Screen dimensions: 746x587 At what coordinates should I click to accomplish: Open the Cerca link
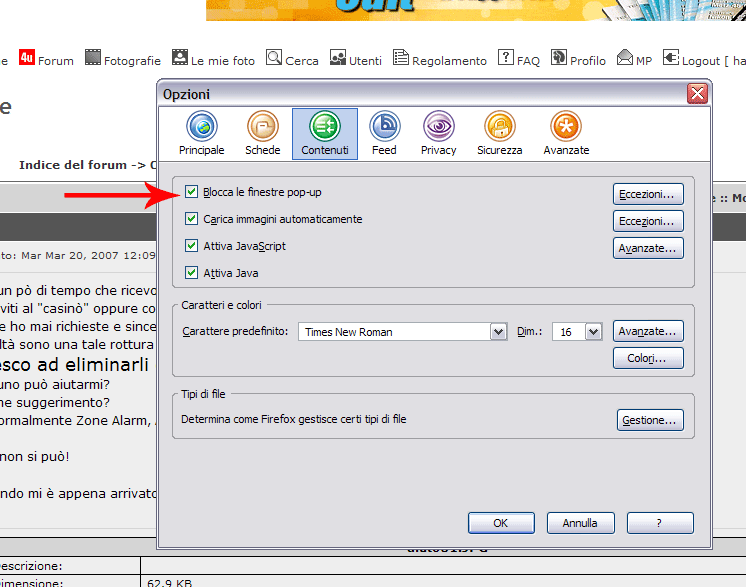pos(302,61)
